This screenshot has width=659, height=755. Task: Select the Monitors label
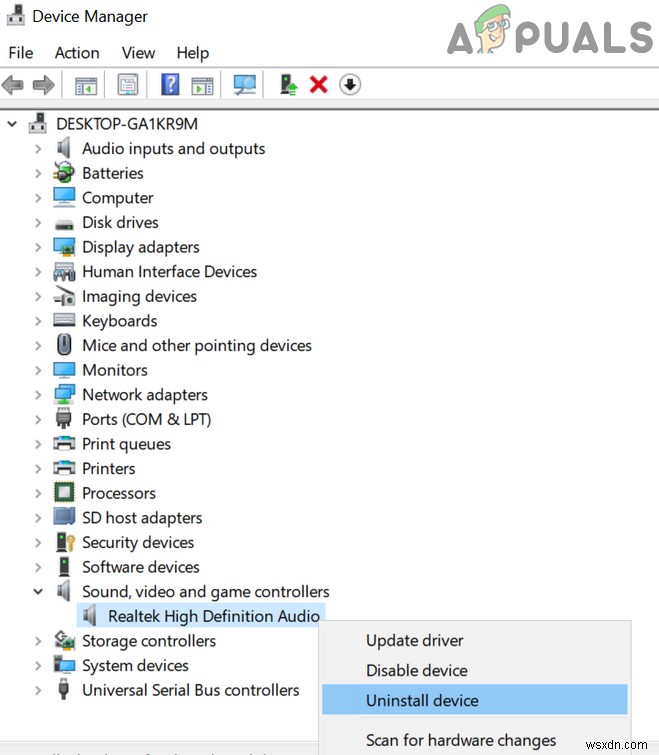(x=115, y=370)
